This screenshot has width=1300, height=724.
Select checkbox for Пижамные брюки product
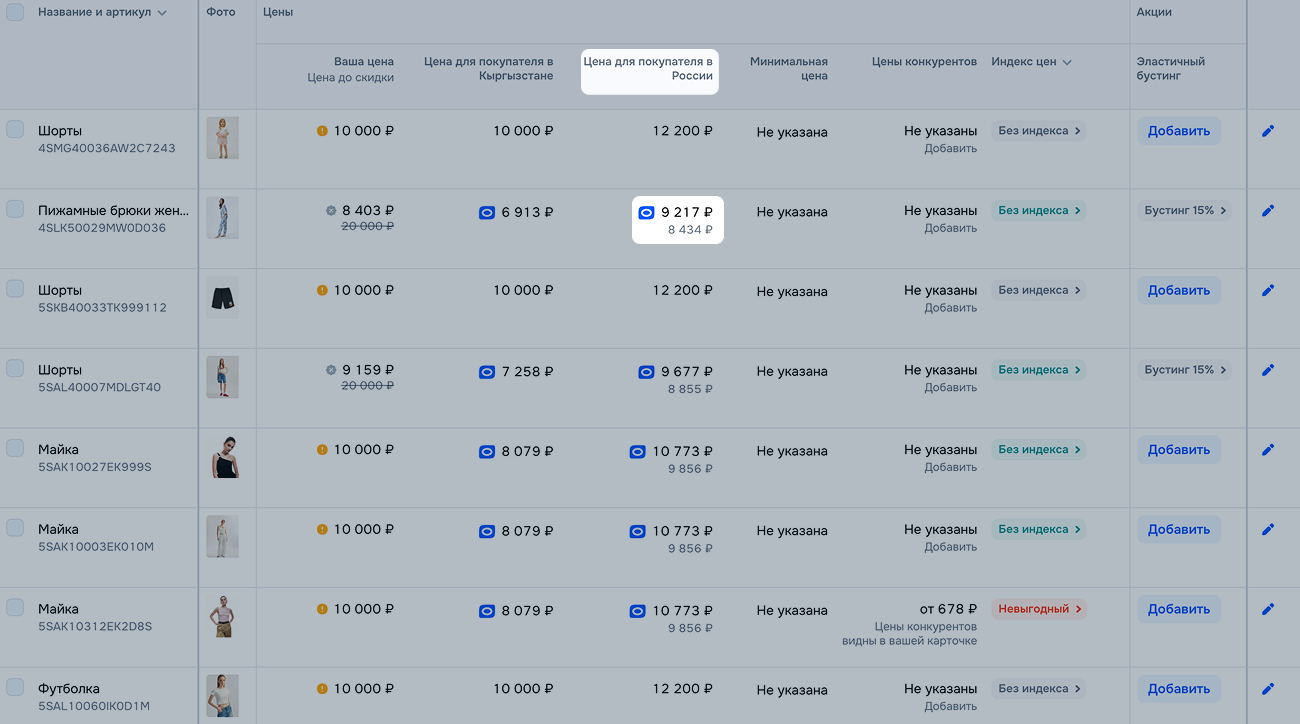(15, 209)
